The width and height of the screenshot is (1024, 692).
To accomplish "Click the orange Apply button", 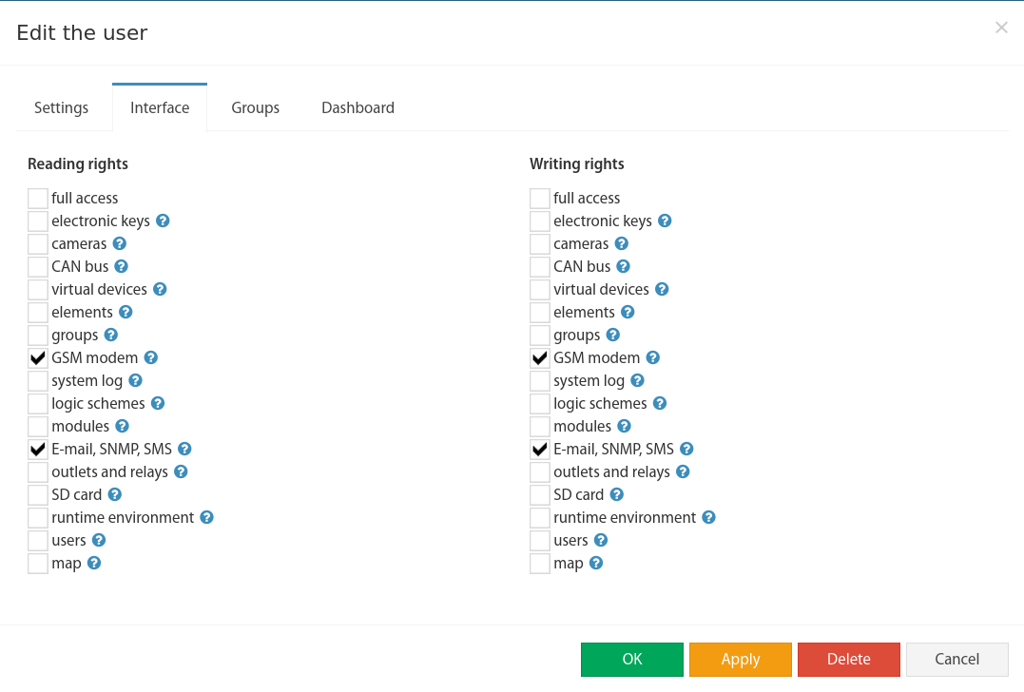I will click(741, 659).
